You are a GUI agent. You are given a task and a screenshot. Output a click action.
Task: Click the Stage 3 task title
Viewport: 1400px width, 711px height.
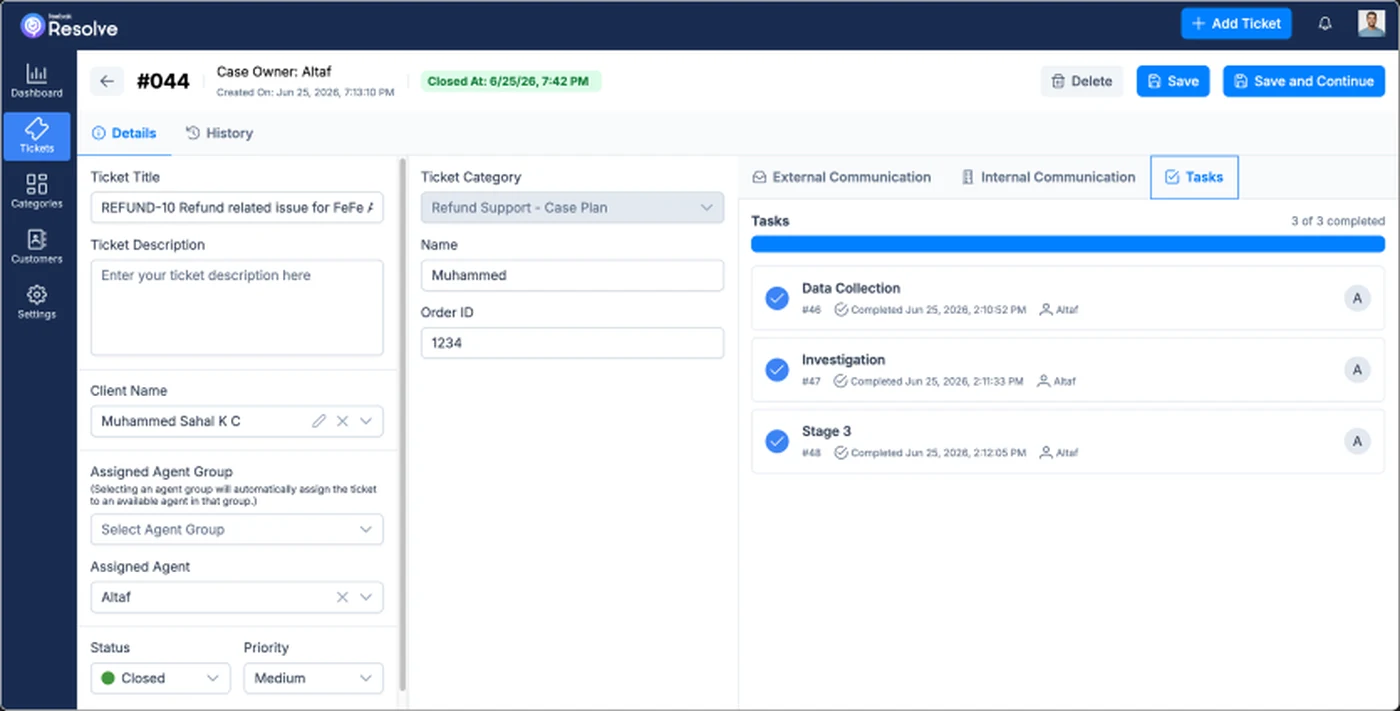pos(826,431)
